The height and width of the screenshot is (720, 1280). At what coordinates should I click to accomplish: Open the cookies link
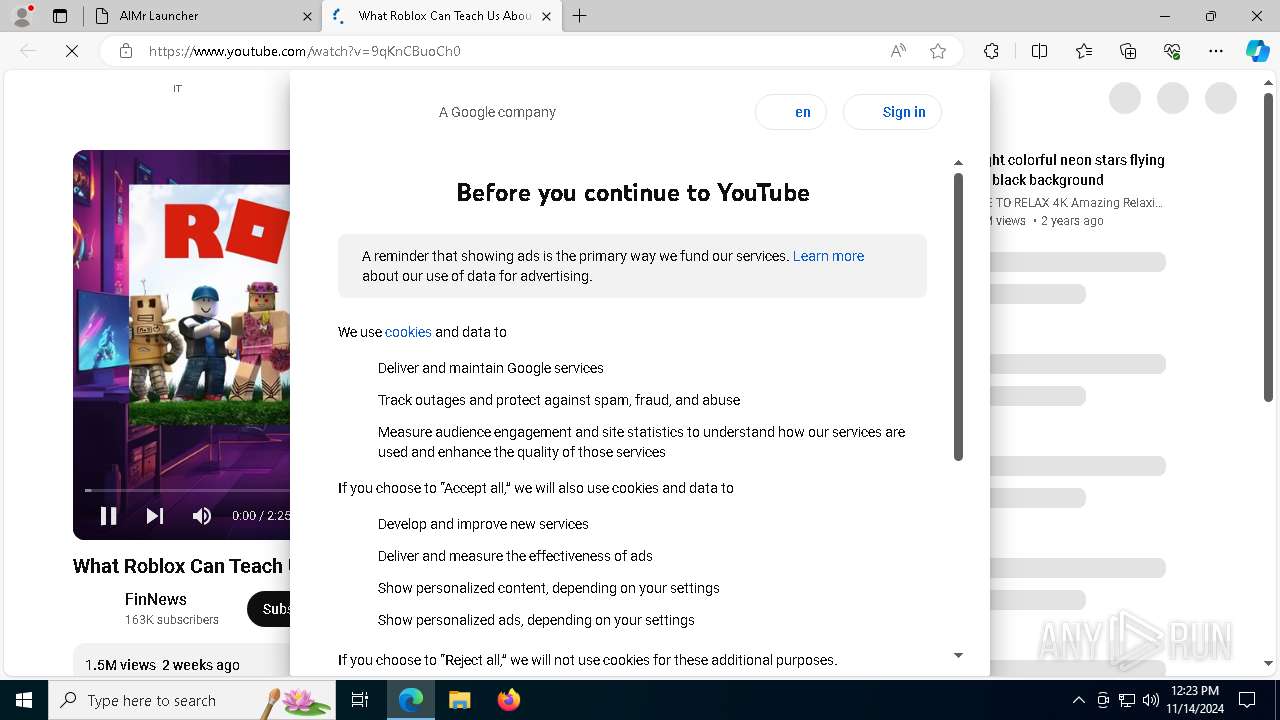408,332
